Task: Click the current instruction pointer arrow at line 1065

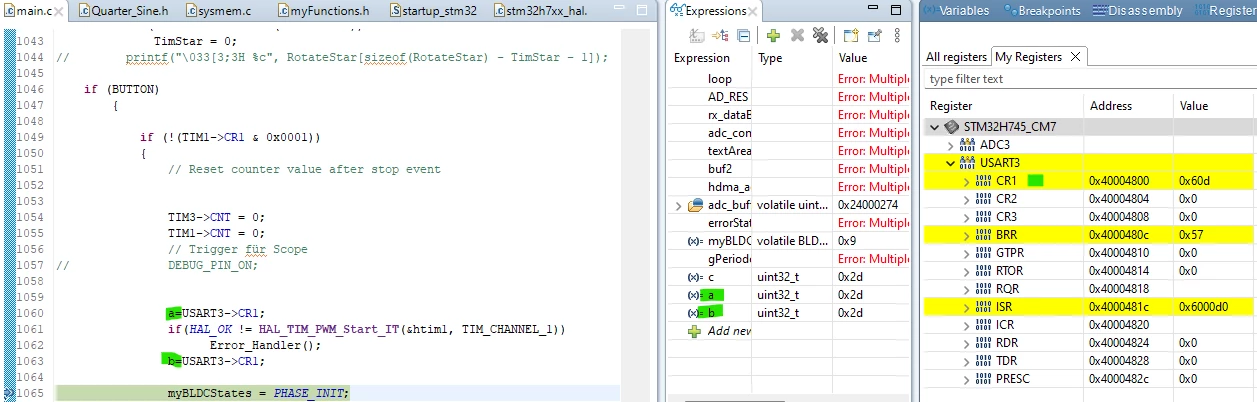Action: [8, 394]
